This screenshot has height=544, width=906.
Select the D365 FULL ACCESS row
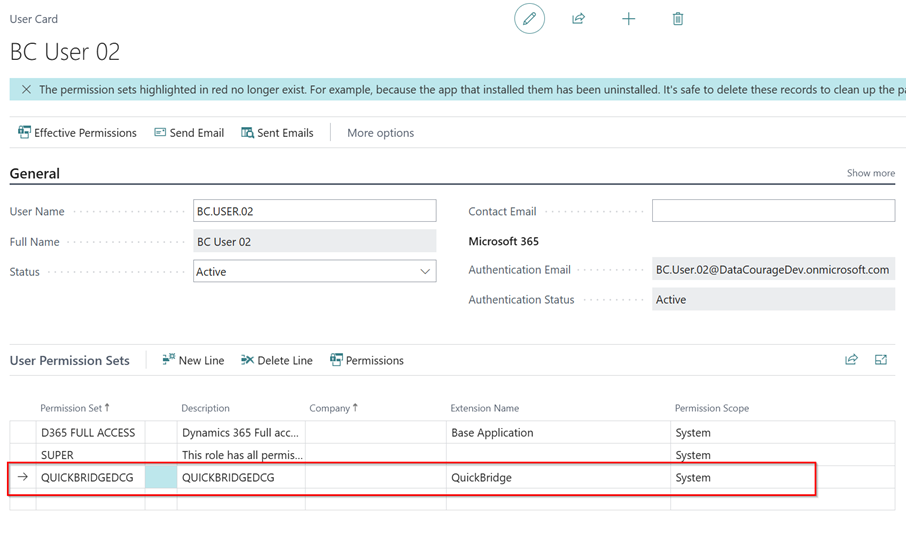[x=90, y=433]
